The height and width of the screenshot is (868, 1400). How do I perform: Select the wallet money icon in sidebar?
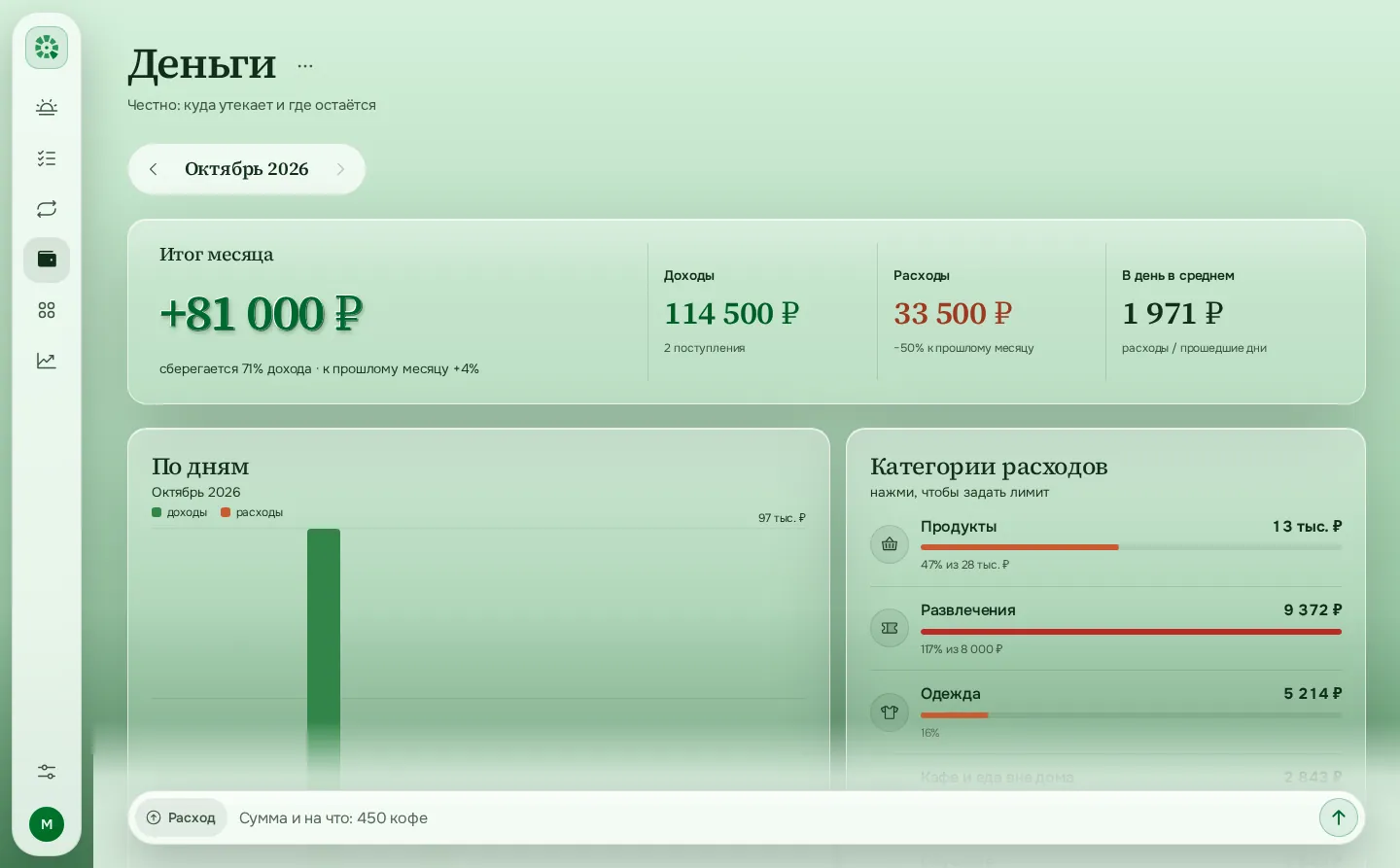tap(47, 260)
